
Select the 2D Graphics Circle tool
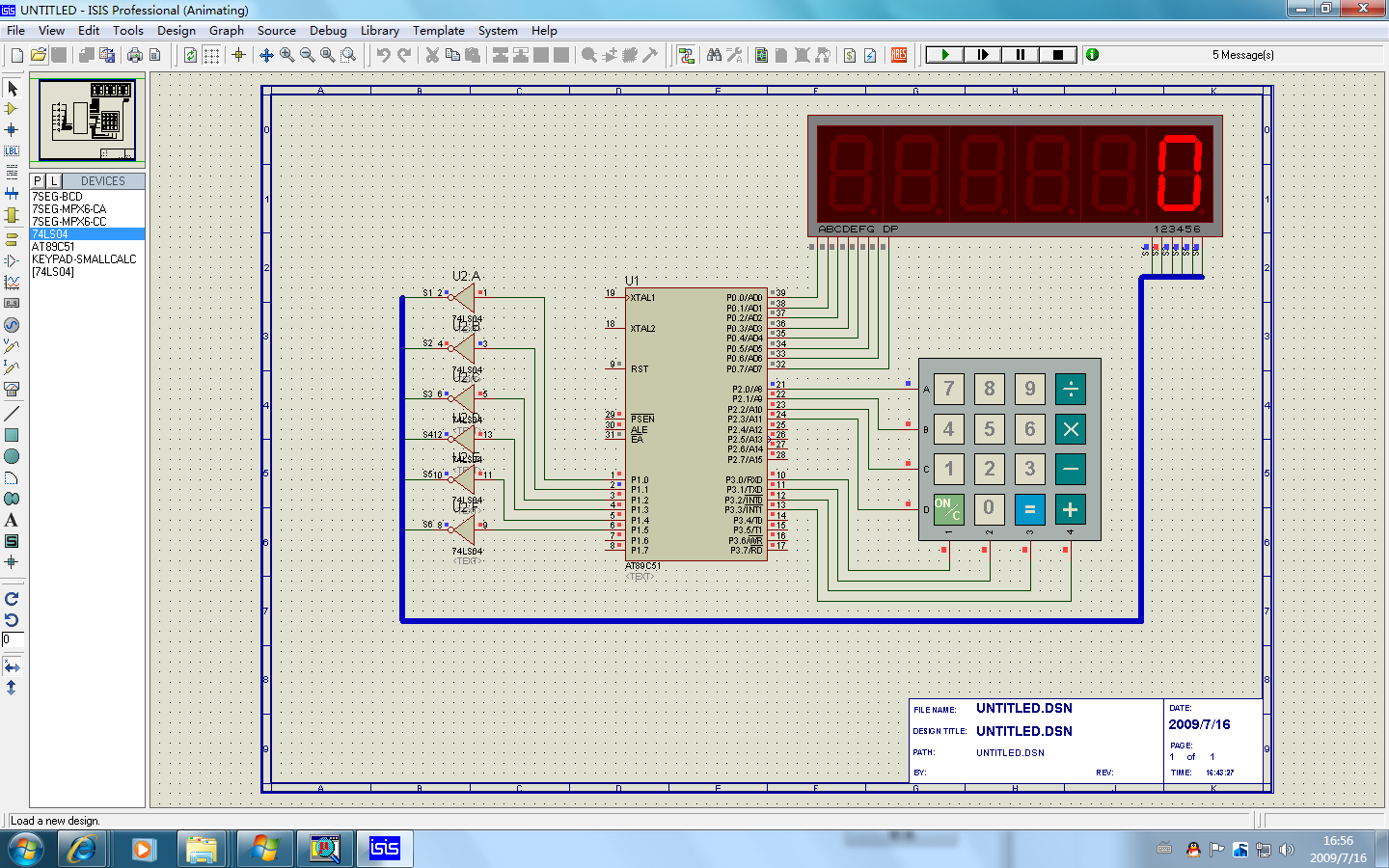(x=12, y=456)
